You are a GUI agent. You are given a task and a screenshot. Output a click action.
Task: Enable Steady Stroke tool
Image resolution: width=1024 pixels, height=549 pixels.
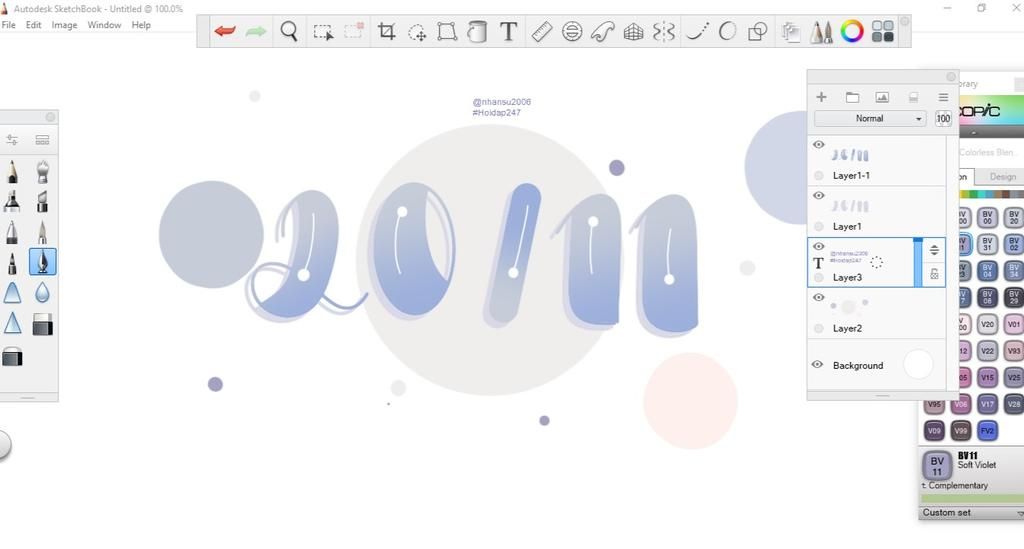[x=697, y=31]
